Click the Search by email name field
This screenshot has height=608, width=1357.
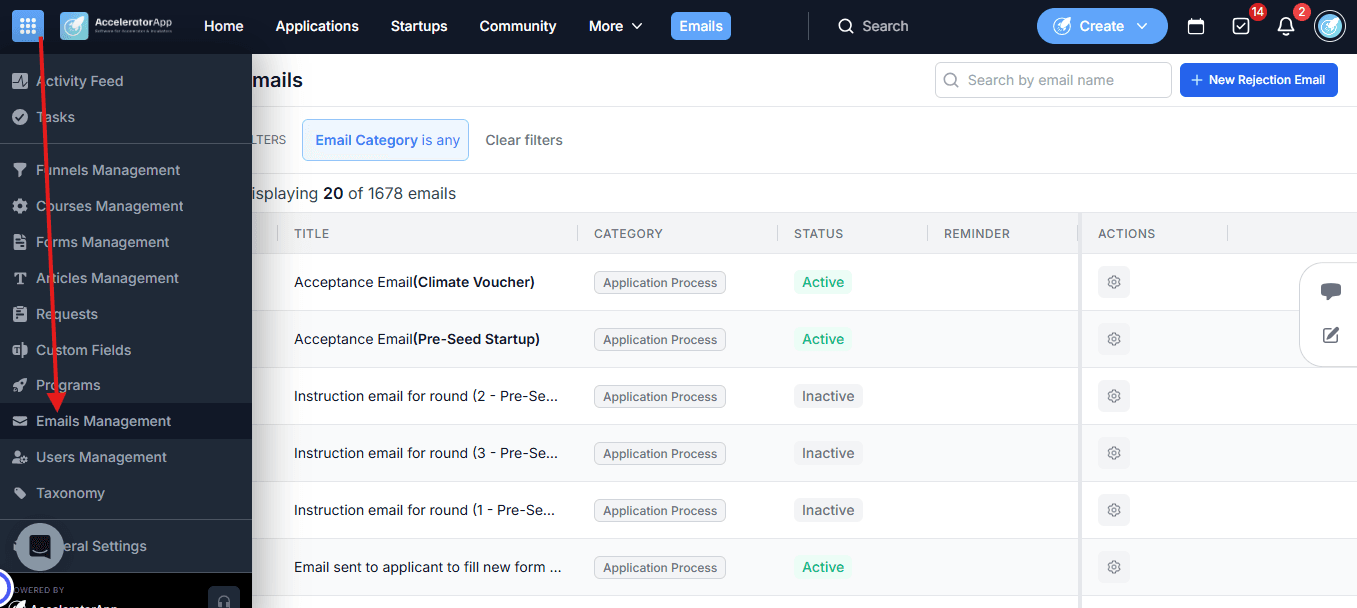(1053, 80)
